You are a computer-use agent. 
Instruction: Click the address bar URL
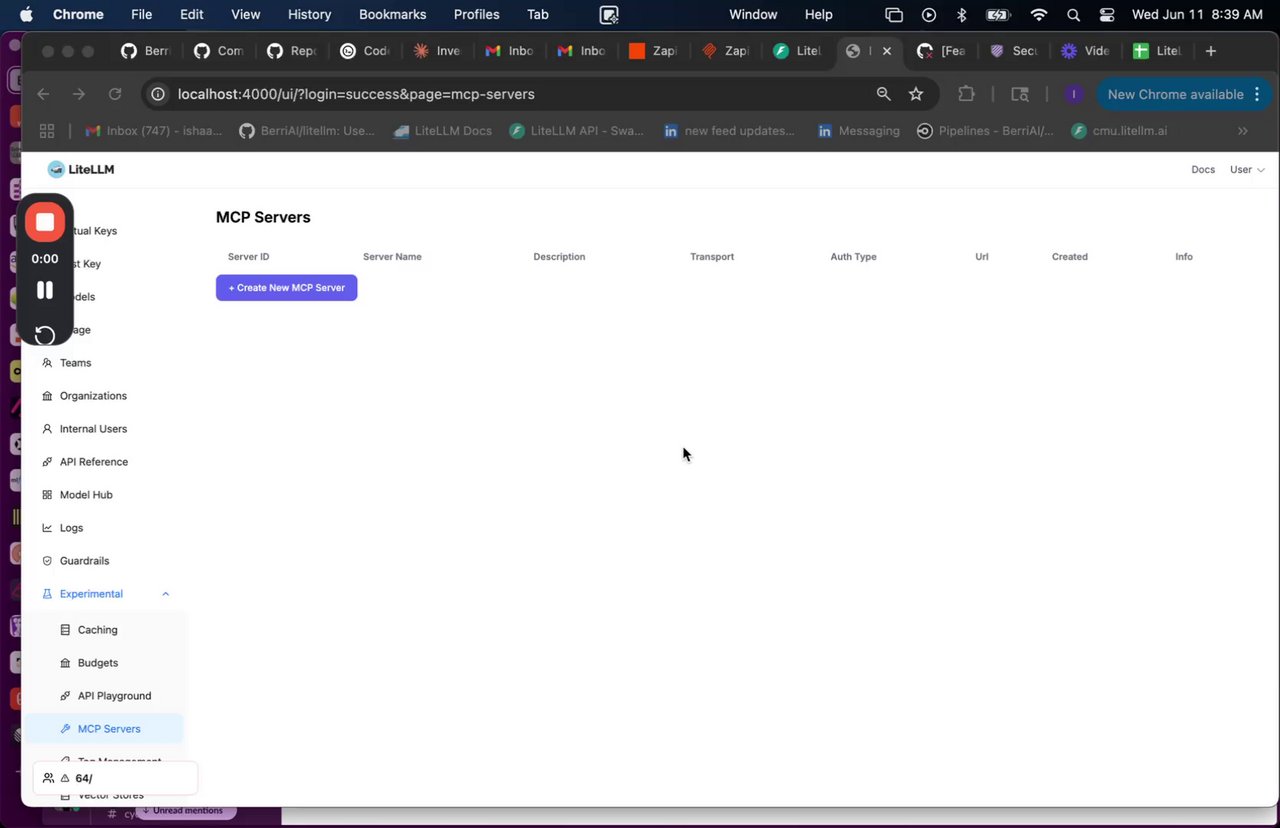[x=356, y=94]
